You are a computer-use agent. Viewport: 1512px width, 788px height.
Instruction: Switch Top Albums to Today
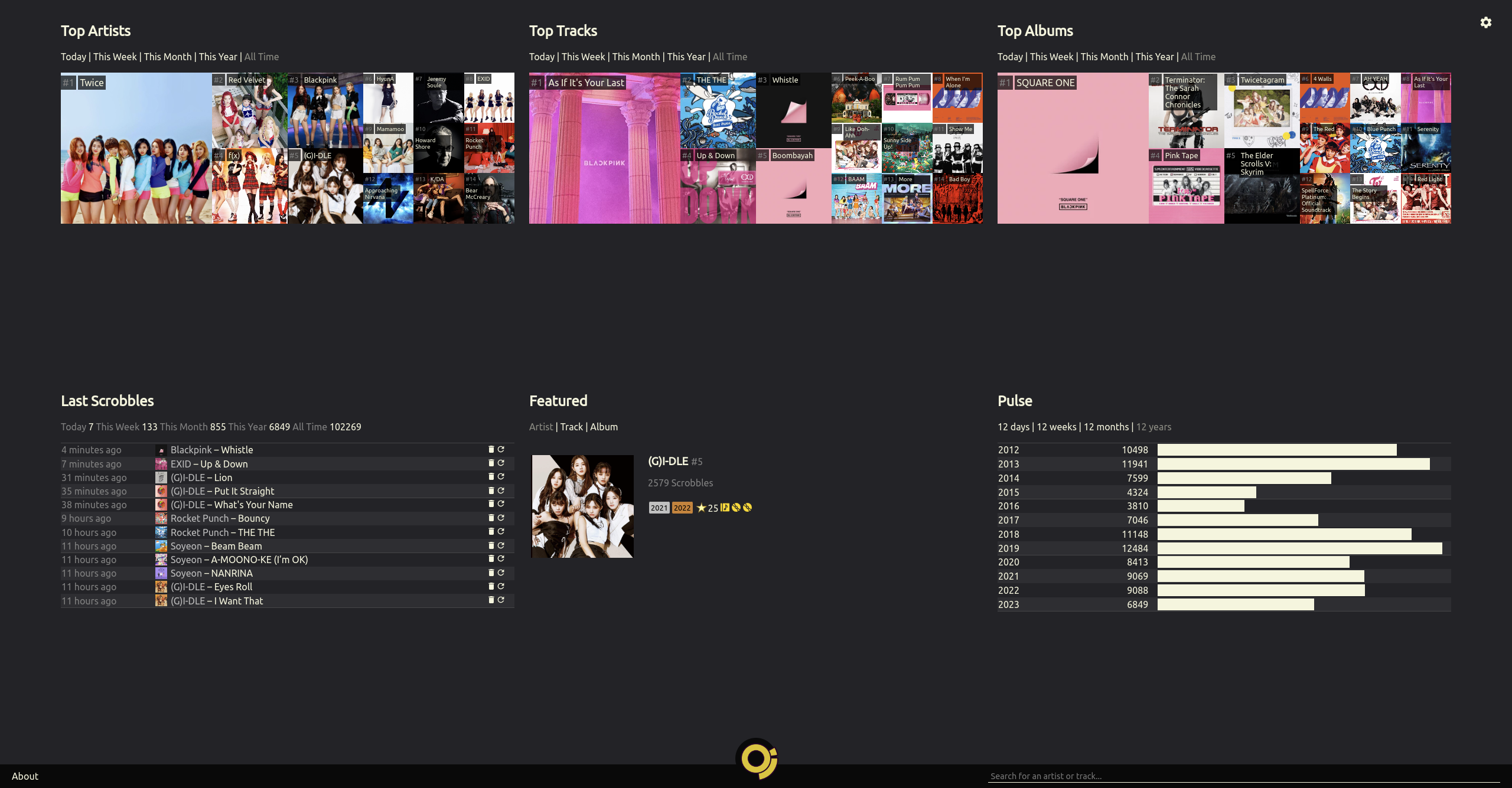(1009, 57)
